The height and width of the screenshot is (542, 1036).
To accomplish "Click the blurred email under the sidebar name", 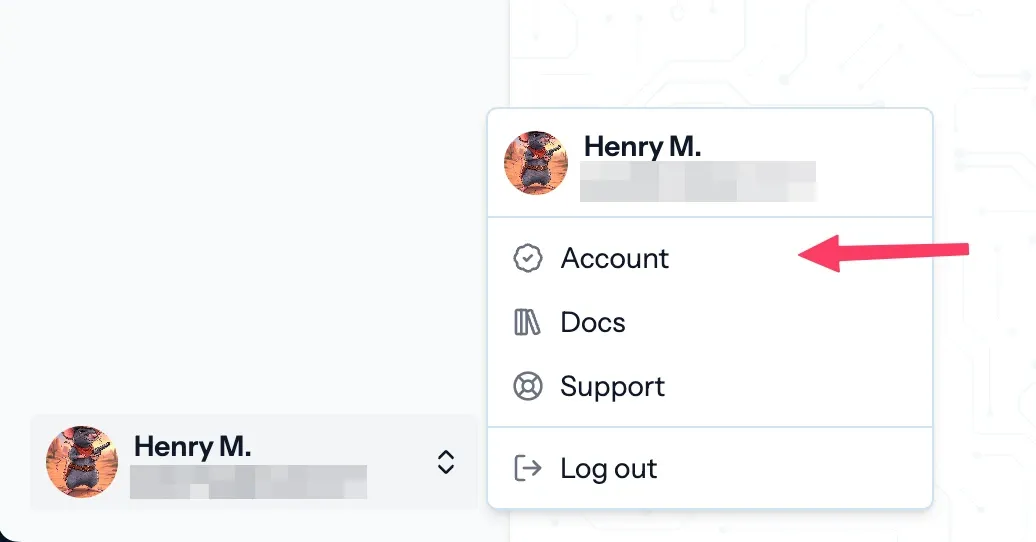I will tap(248, 482).
